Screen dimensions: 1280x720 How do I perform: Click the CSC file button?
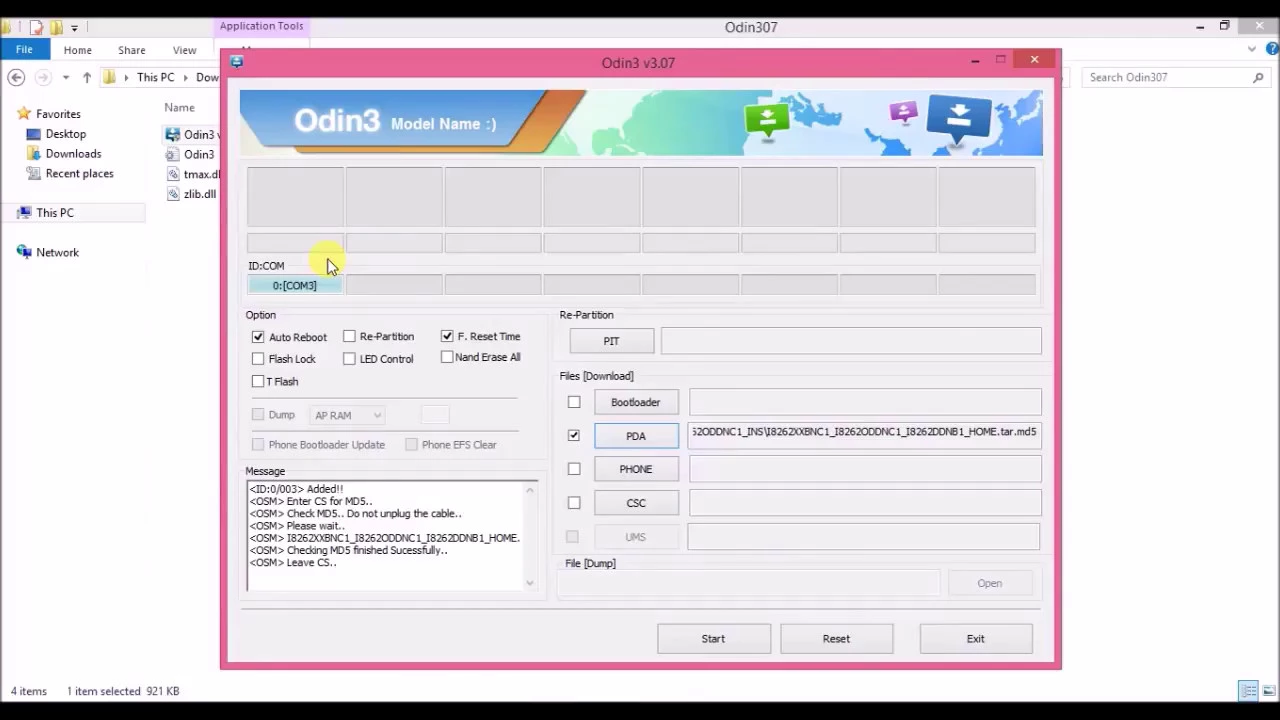click(636, 503)
